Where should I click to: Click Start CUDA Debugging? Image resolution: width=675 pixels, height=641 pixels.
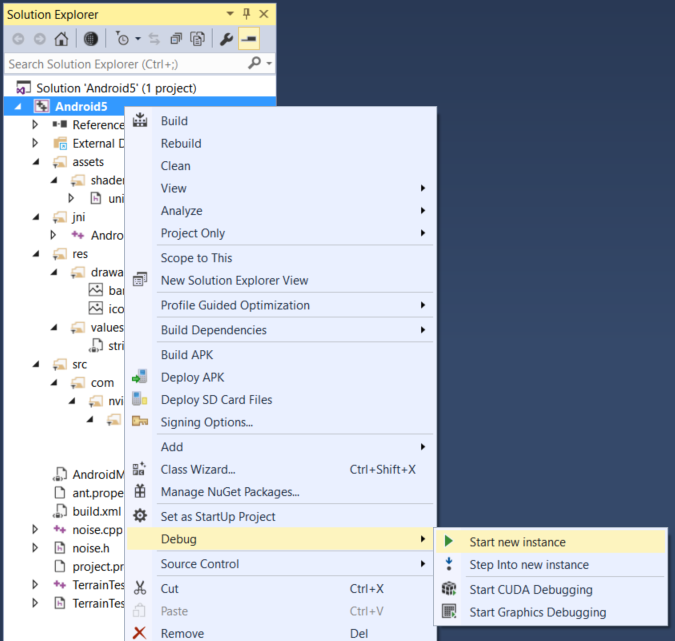tap(551, 589)
